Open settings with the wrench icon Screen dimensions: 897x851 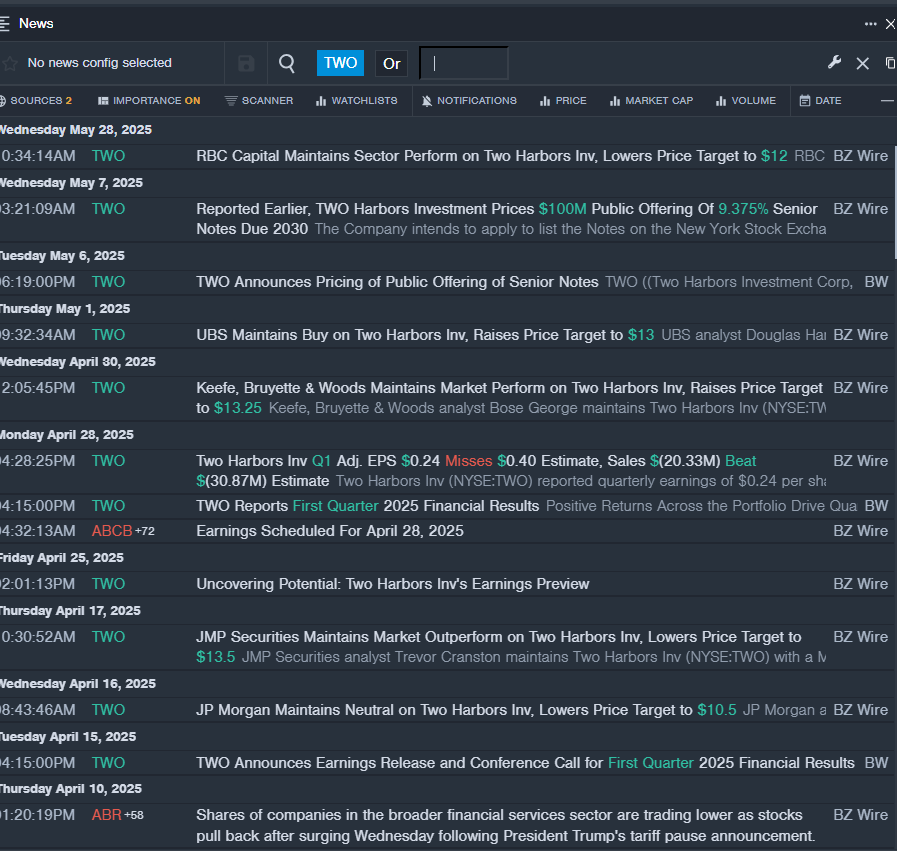pyautogui.click(x=834, y=63)
